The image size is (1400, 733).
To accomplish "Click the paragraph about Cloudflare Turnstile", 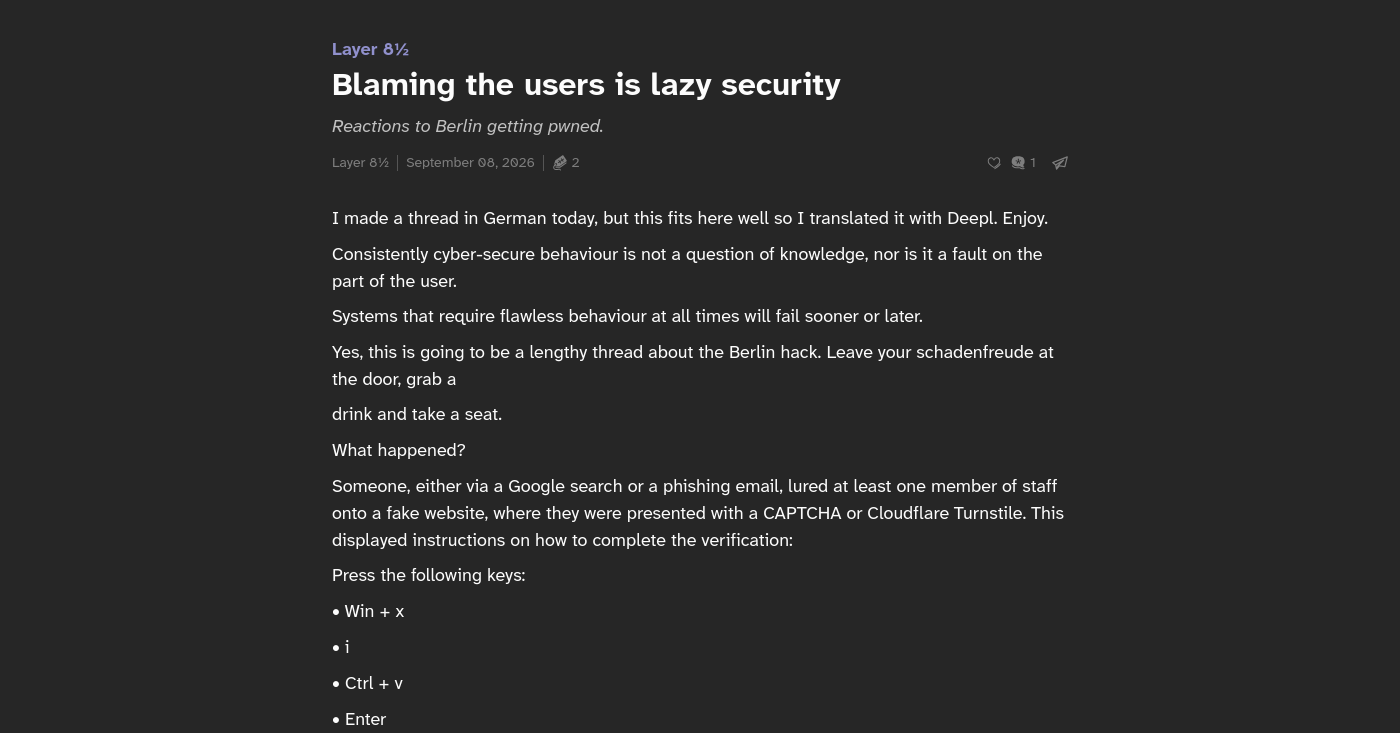I will tap(698, 513).
